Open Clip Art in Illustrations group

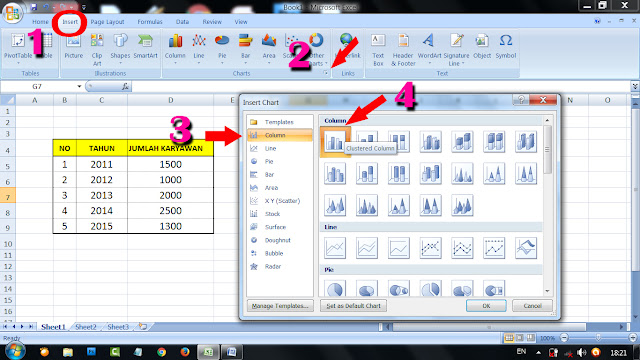97,49
